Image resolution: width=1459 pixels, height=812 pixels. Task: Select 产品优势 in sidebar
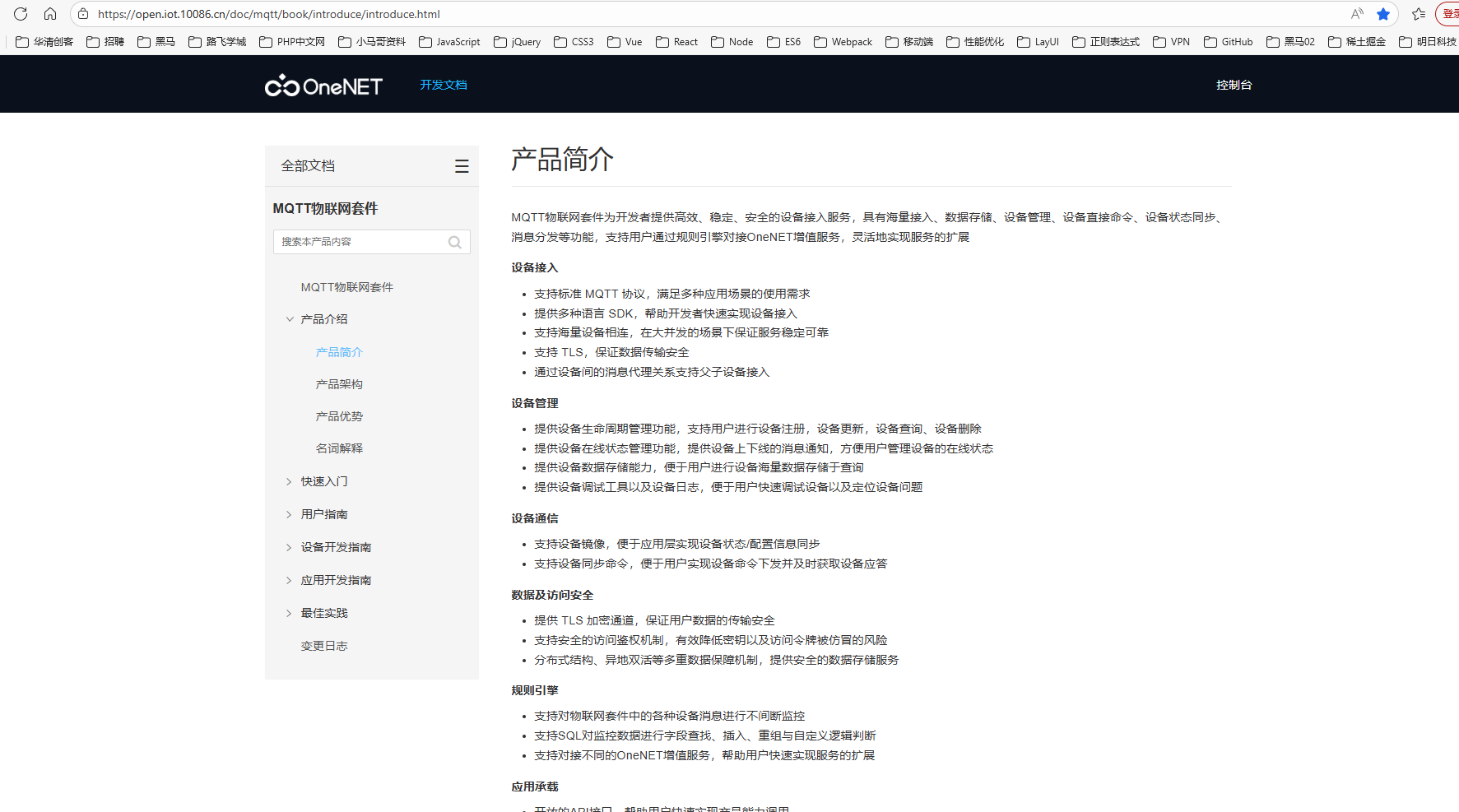point(339,416)
